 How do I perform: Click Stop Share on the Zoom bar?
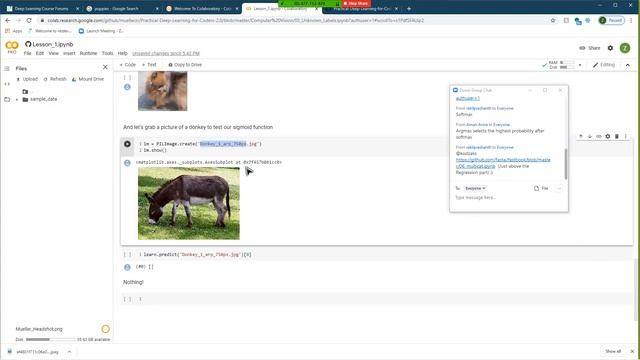coord(356,3)
